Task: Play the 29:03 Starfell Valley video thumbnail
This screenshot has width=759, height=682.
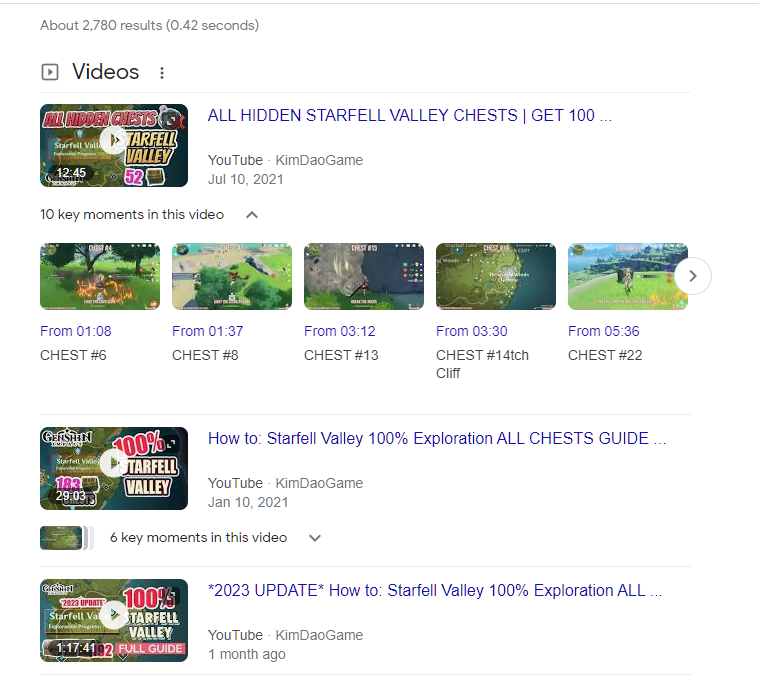Action: (114, 468)
